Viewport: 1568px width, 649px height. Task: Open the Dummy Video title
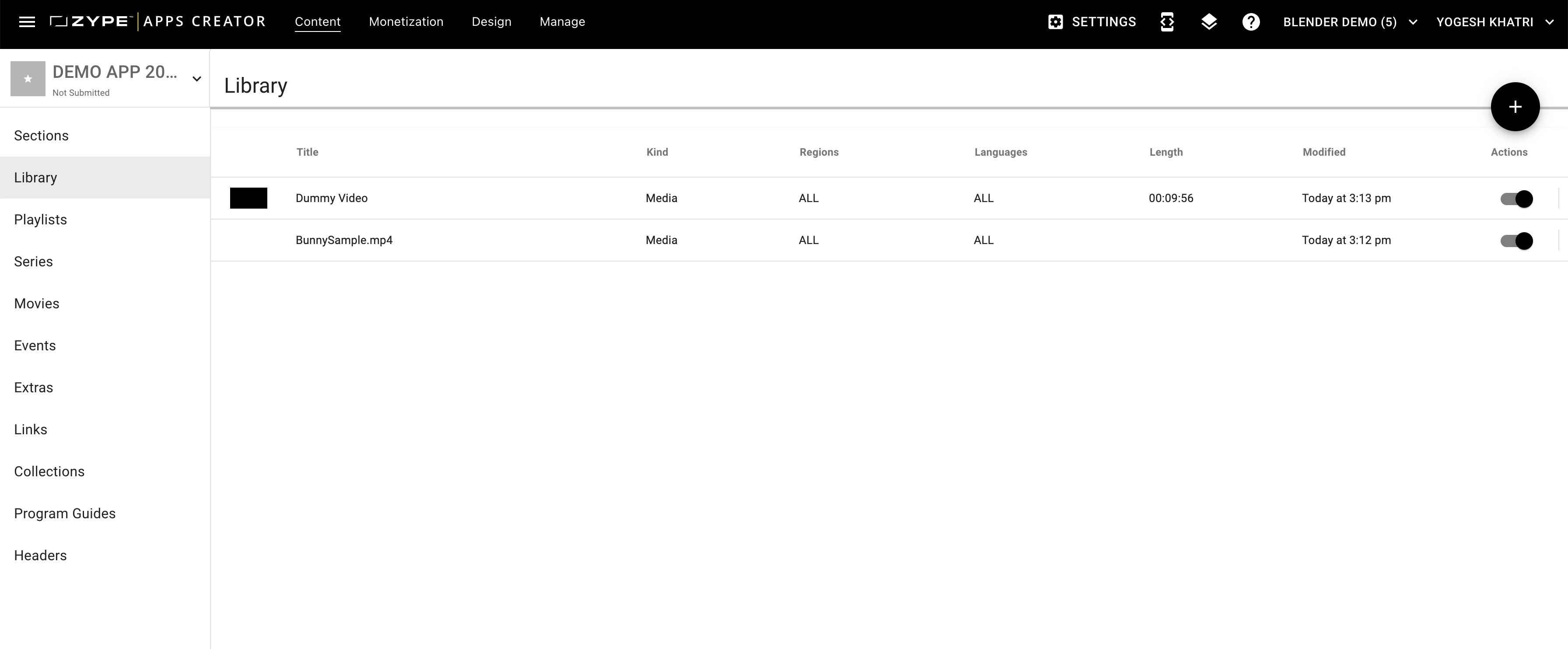(x=331, y=198)
